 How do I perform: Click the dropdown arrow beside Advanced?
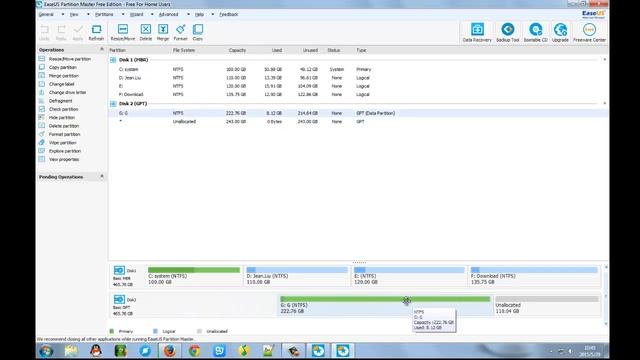point(188,14)
